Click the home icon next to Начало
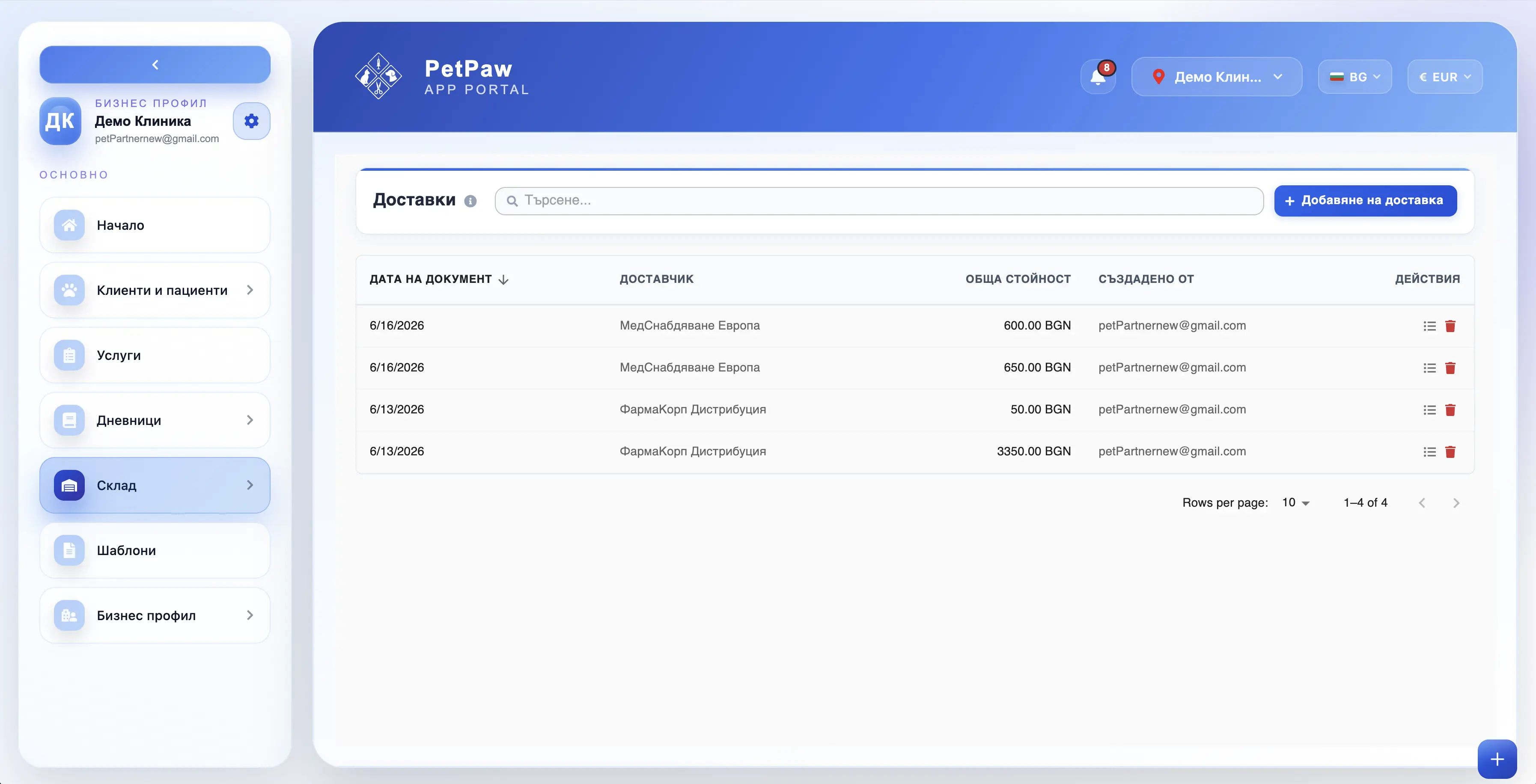This screenshot has height=784, width=1536. tap(69, 226)
